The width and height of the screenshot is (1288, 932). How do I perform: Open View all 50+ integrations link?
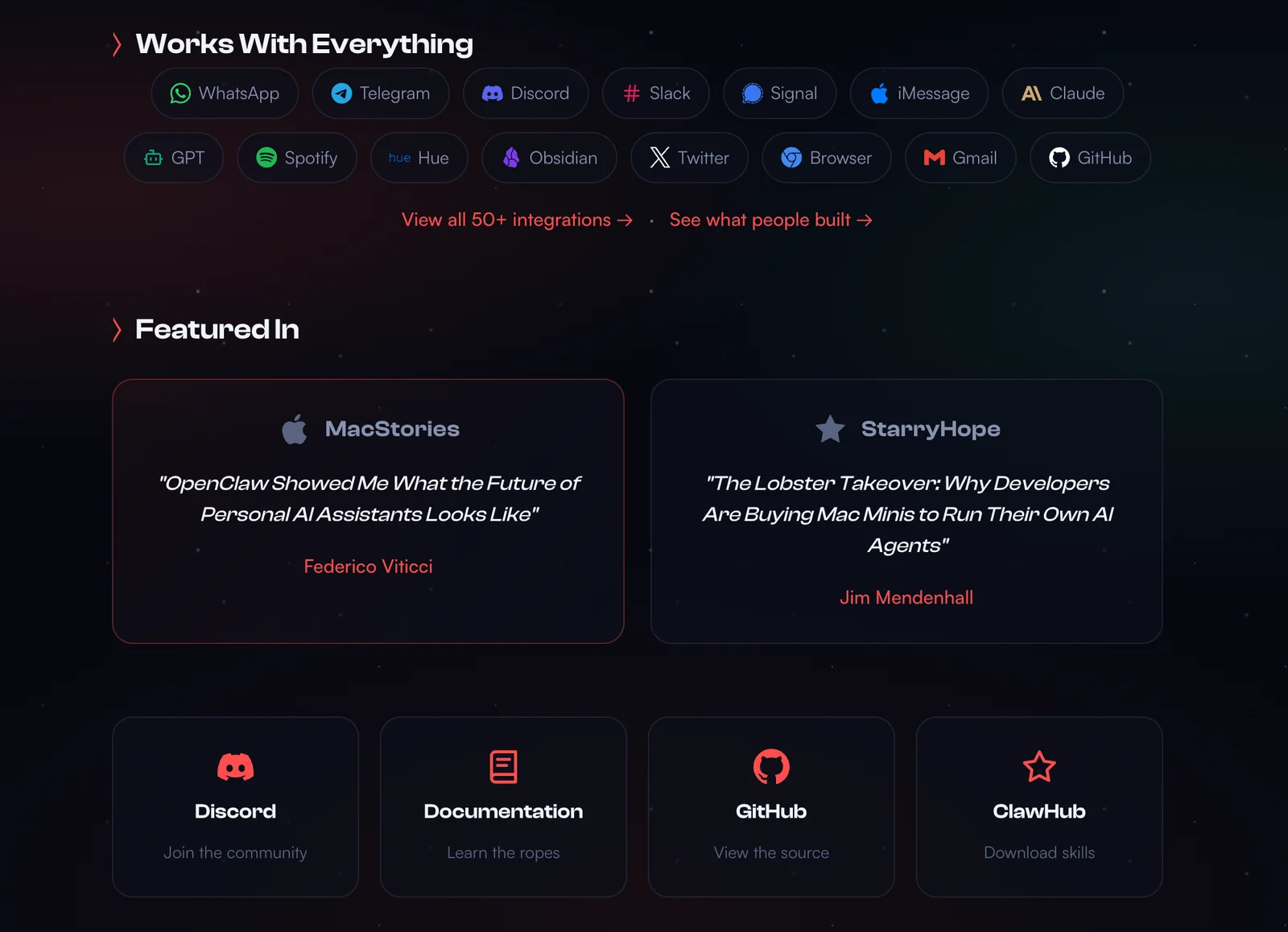click(517, 220)
